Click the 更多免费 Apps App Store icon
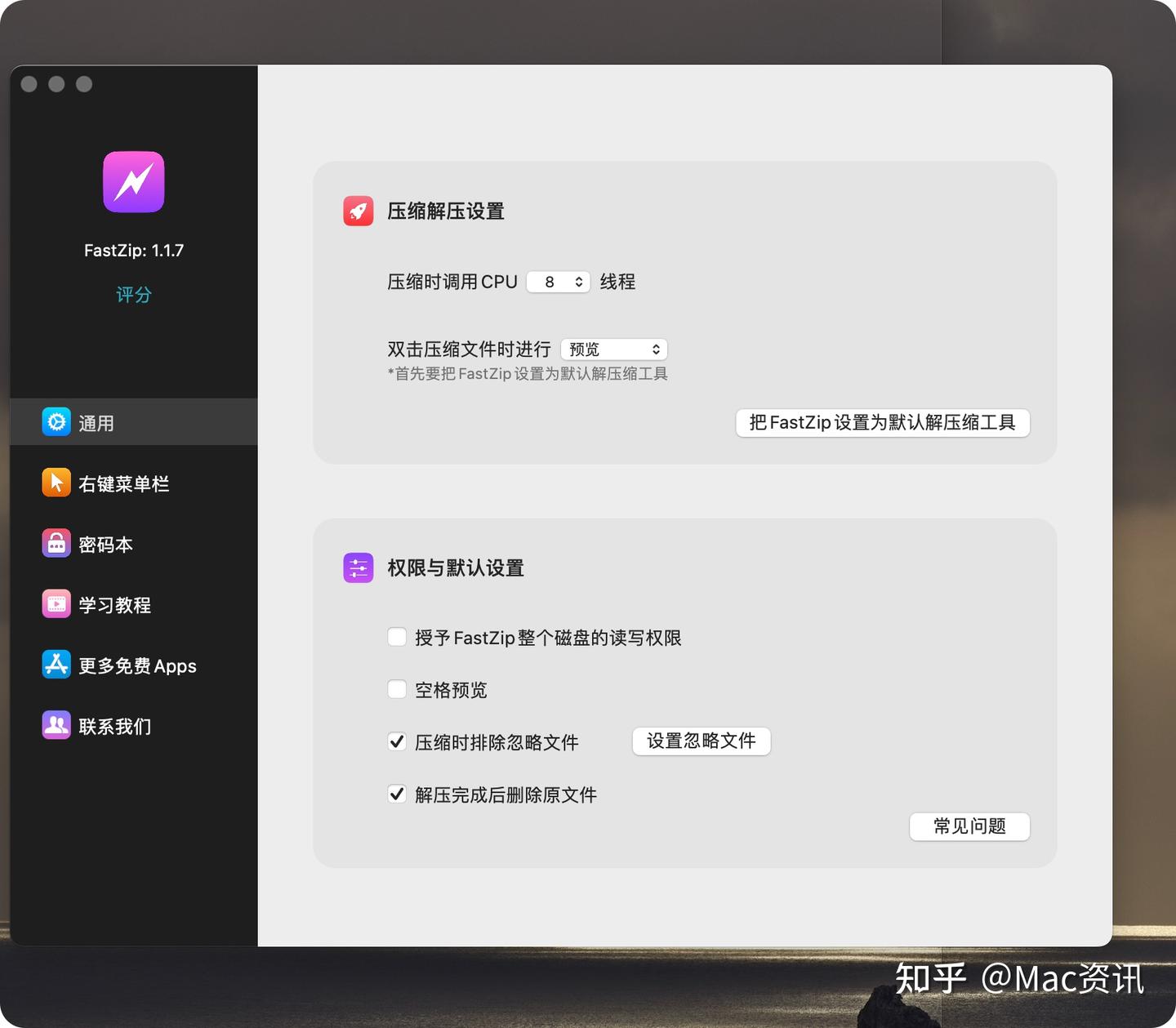This screenshot has width=1176, height=1028. [x=55, y=665]
